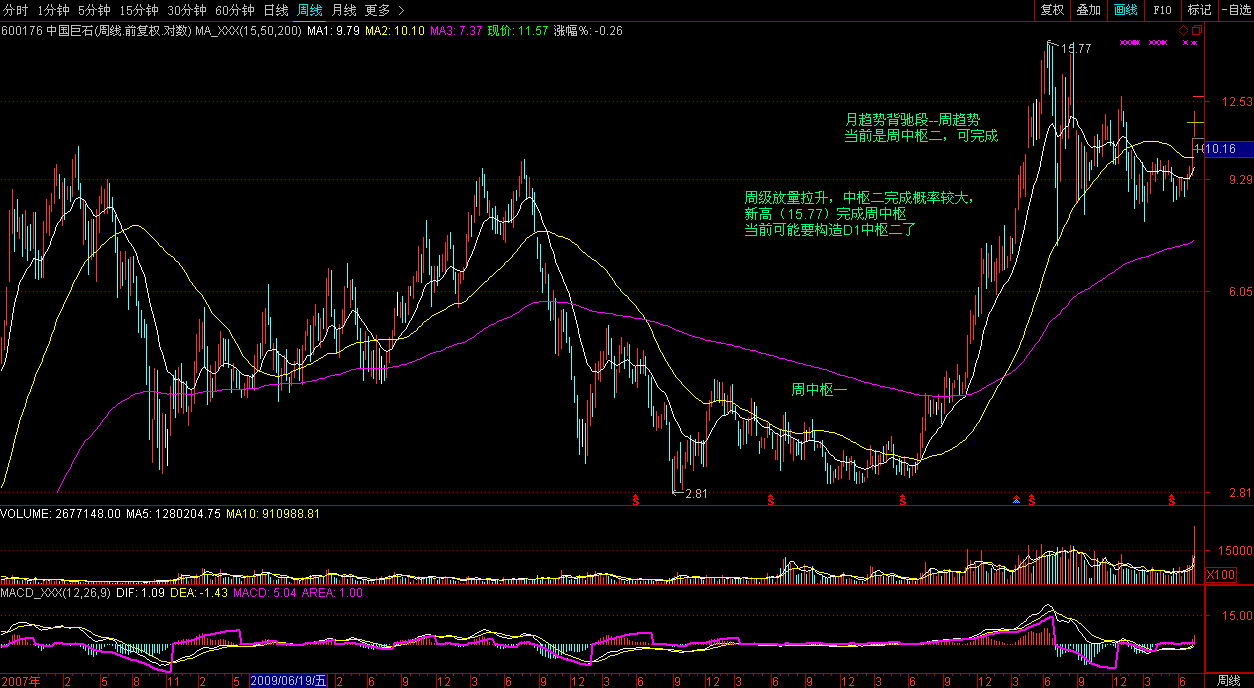Viewport: 1254px width, 688px height.
Task: Switch to the 日线 daily chart
Action: tap(275, 10)
